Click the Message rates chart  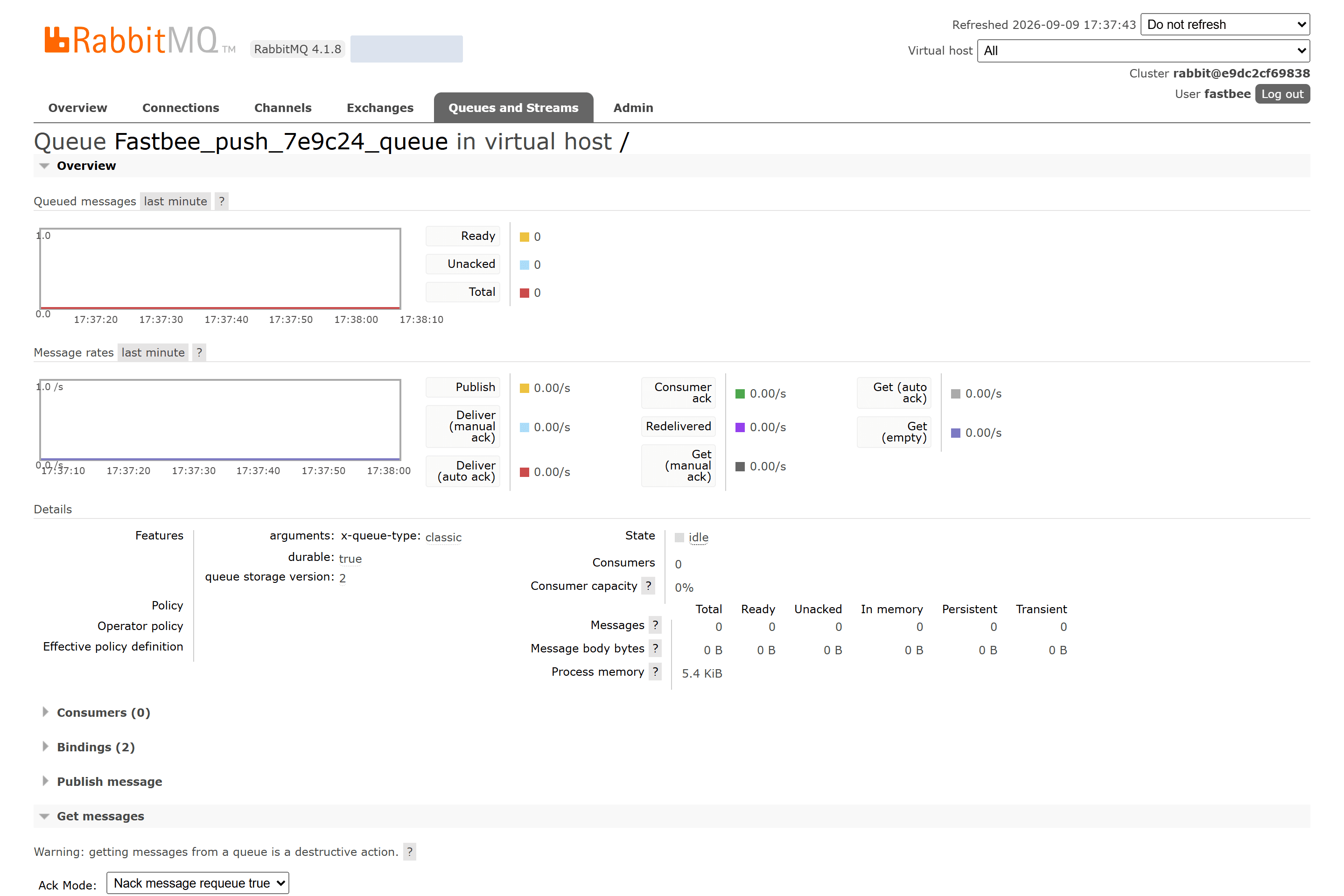tap(220, 420)
